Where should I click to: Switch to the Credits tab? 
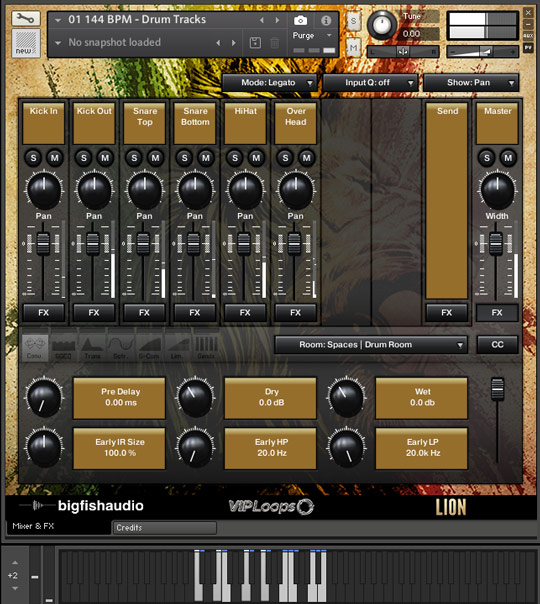pyautogui.click(x=164, y=528)
